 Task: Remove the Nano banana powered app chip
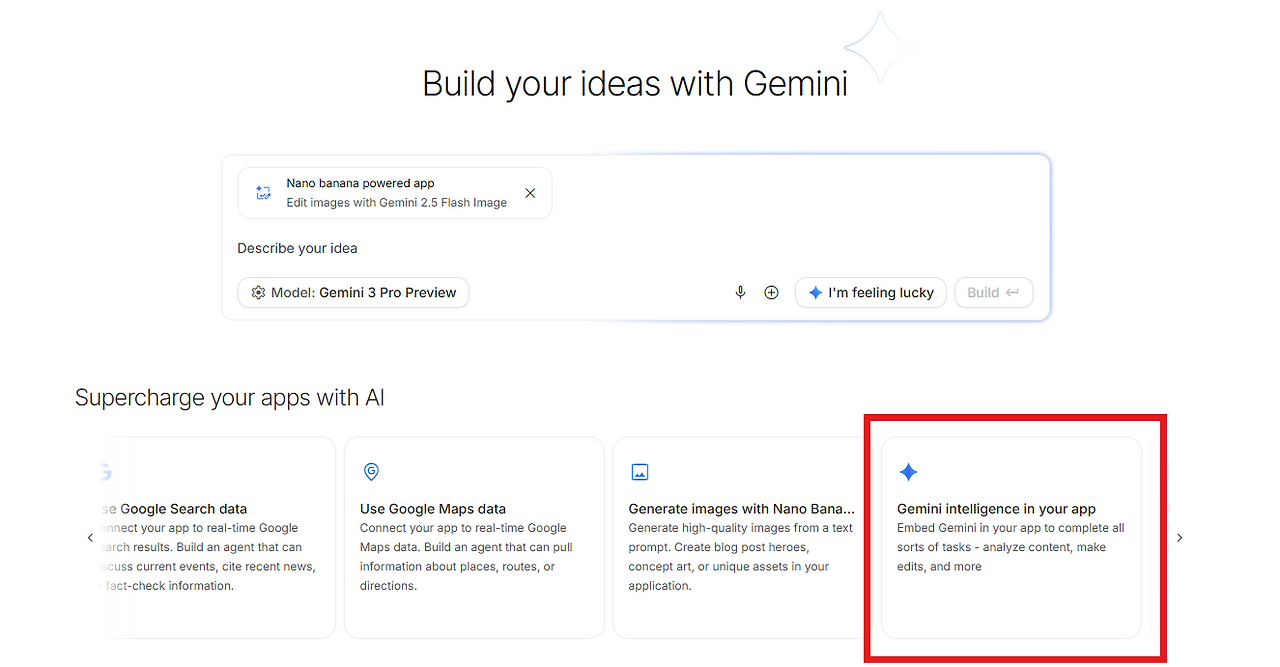pos(530,193)
